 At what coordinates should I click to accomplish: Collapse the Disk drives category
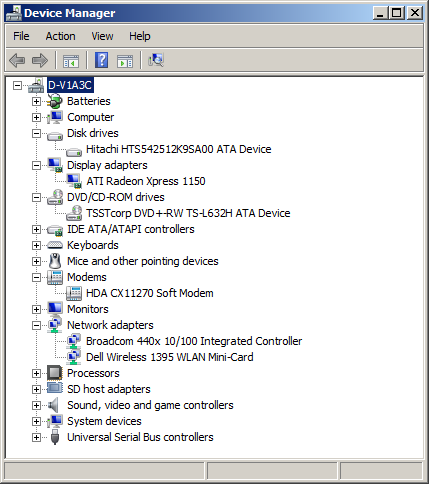tap(36, 133)
